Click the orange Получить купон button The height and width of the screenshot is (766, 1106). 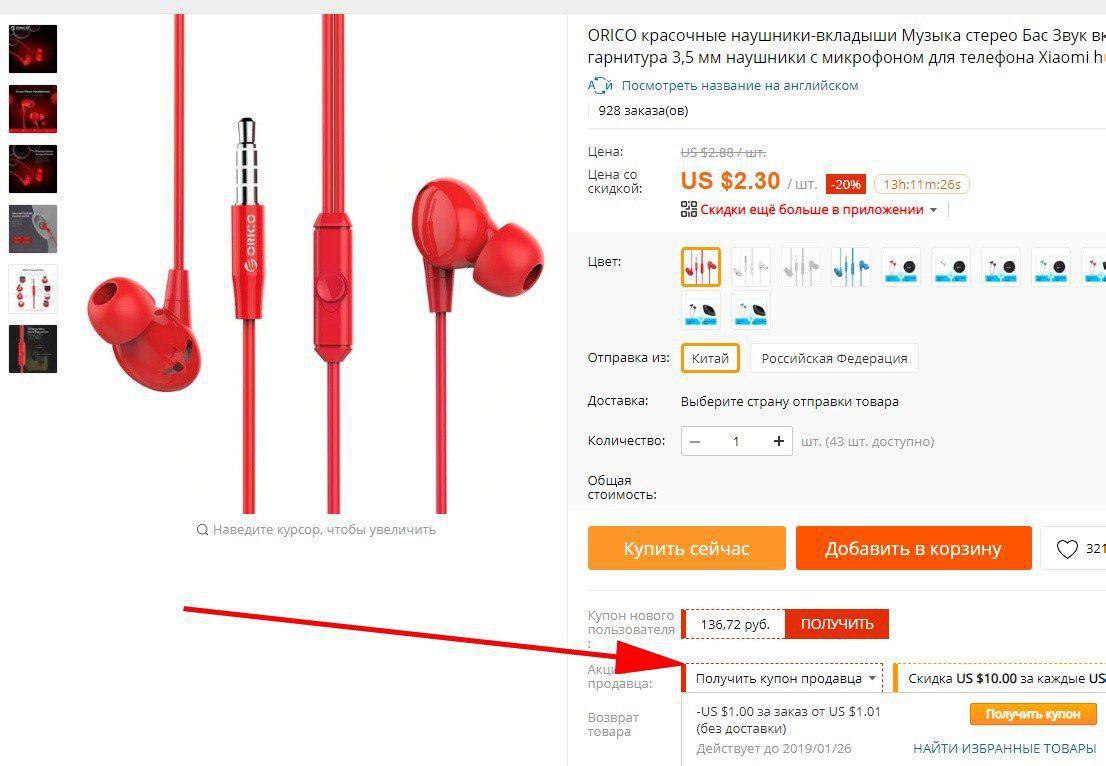(1033, 714)
